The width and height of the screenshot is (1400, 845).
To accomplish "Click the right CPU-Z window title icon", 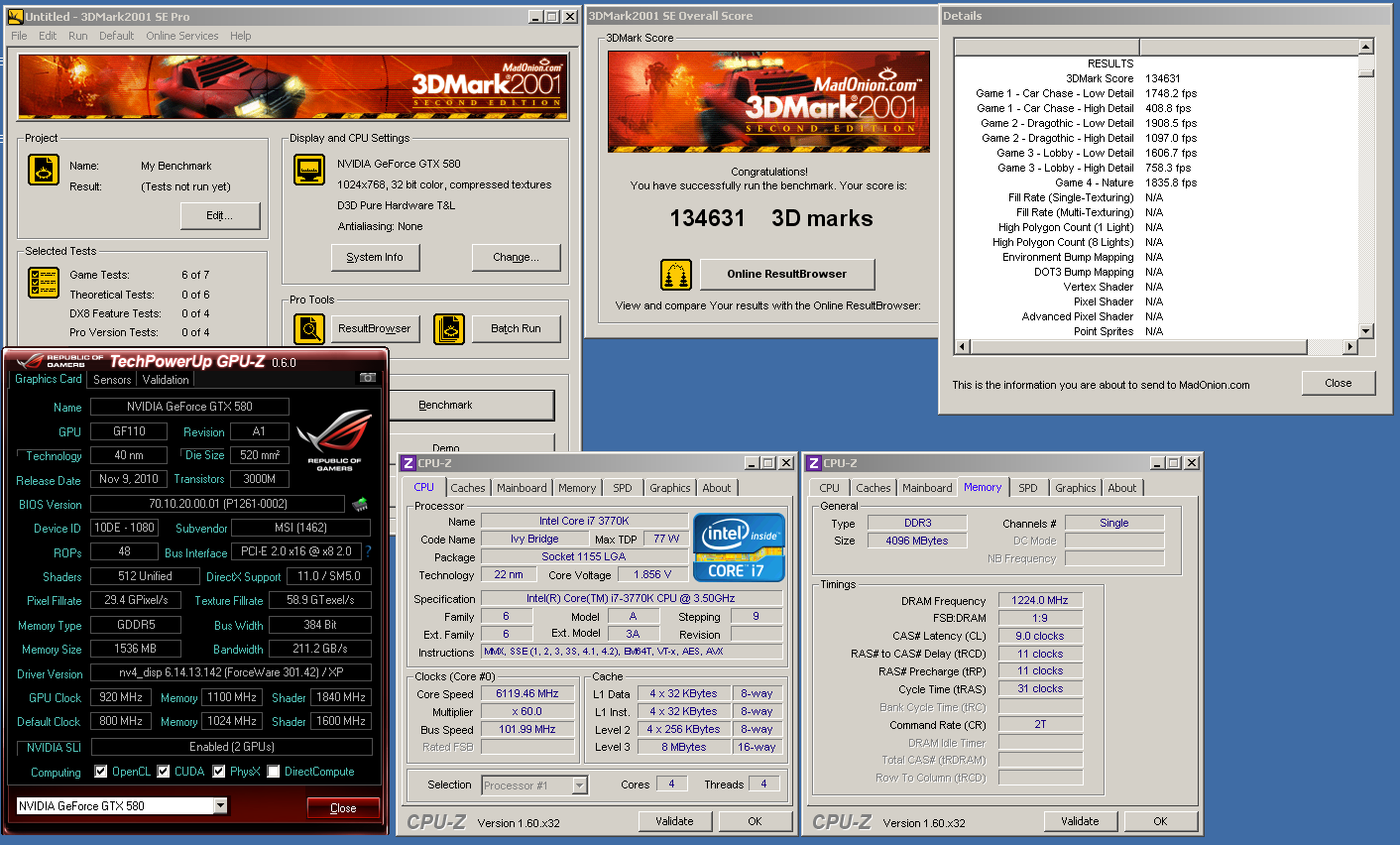I will [813, 463].
